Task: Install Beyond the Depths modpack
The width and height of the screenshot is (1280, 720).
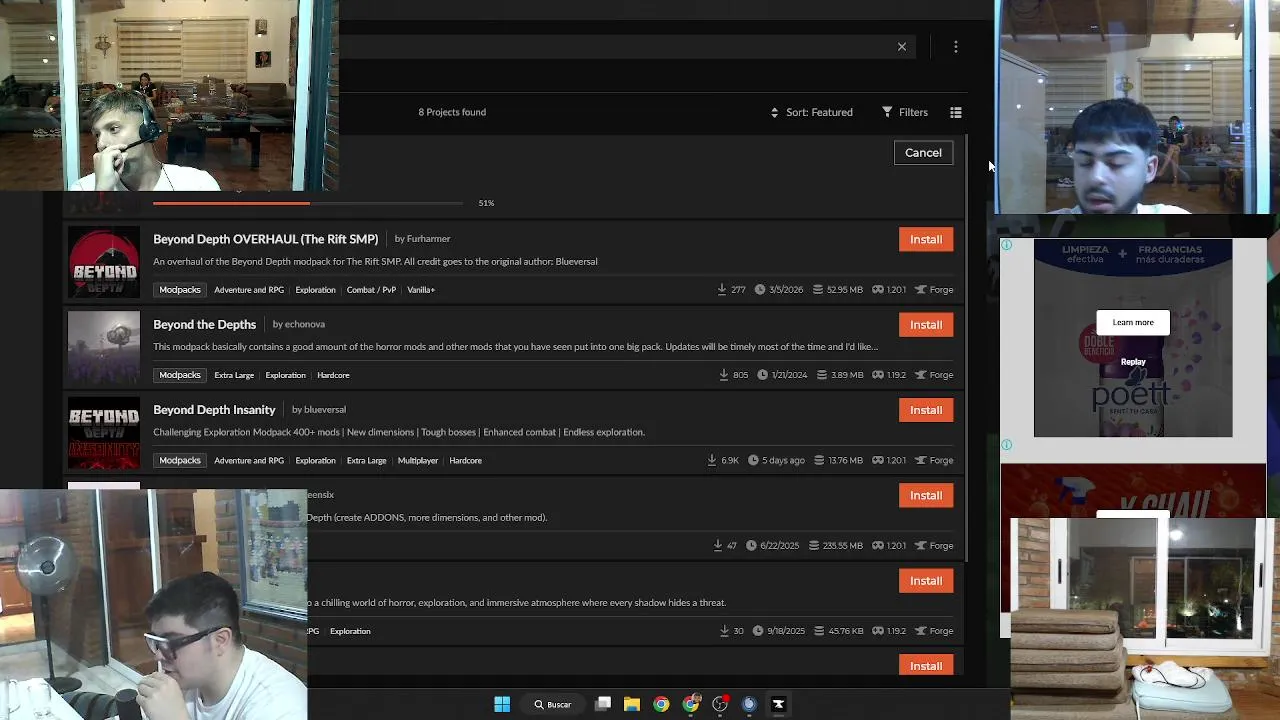Action: pyautogui.click(x=926, y=324)
